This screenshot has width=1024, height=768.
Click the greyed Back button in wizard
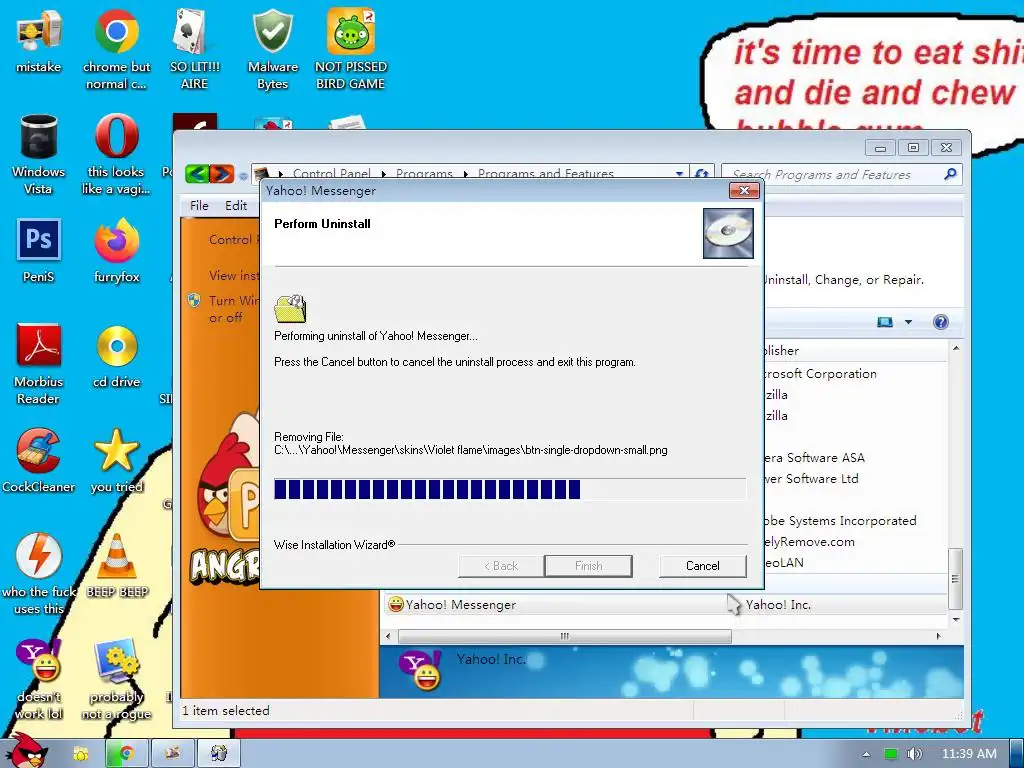click(501, 566)
